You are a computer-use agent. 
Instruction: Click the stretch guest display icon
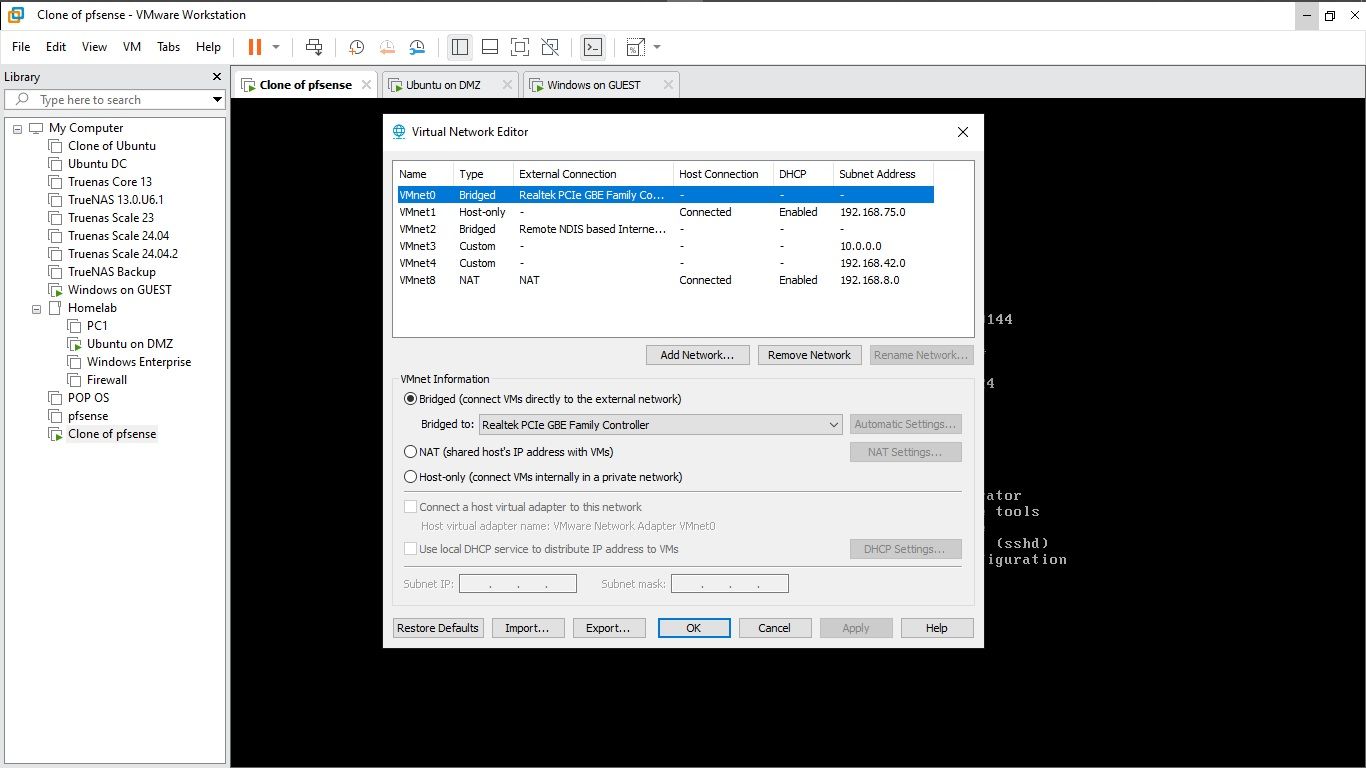635,47
